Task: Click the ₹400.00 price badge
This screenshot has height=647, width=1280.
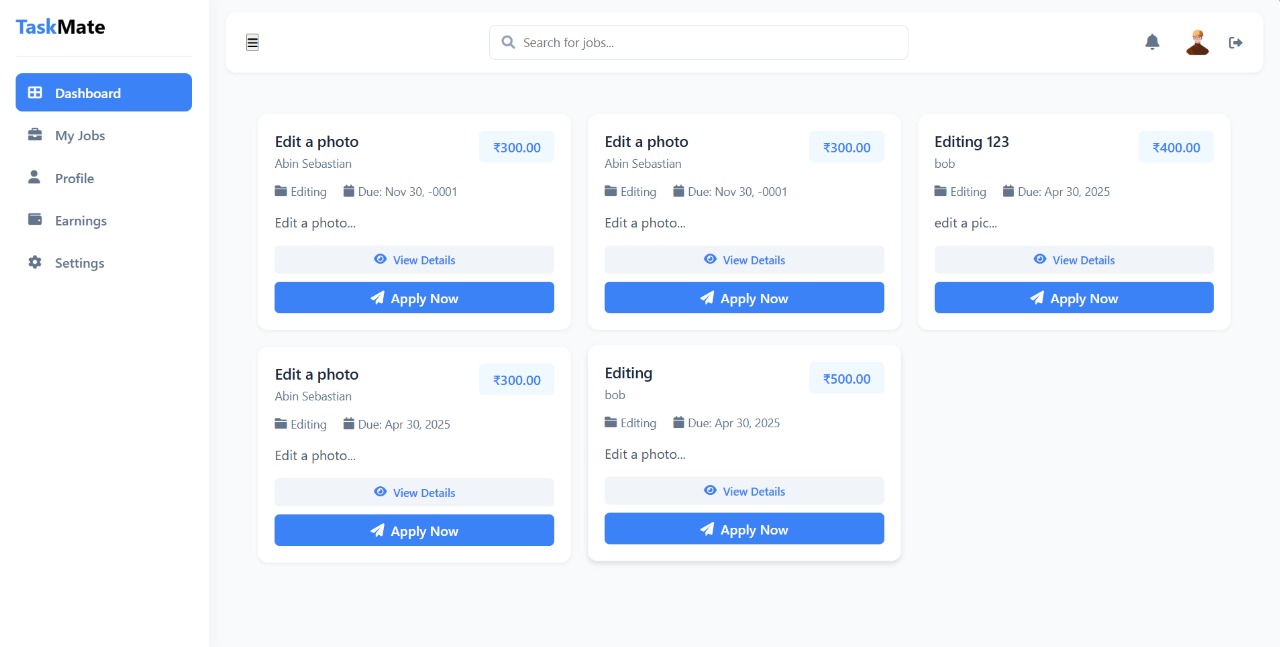Action: [x=1176, y=147]
